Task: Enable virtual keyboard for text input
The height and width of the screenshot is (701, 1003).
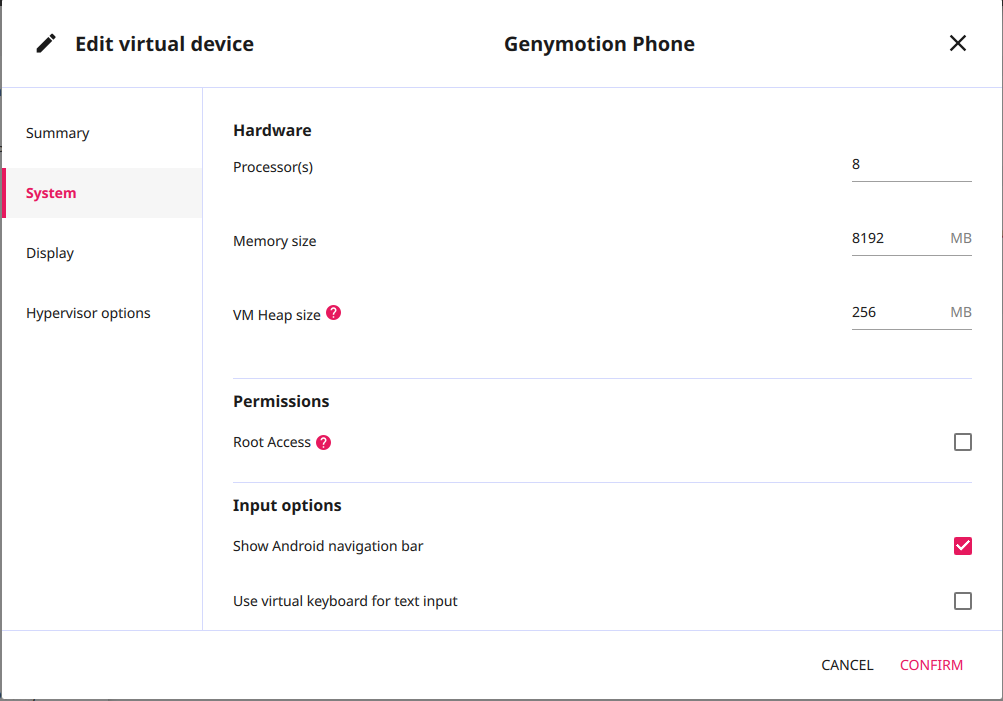Action: click(963, 601)
